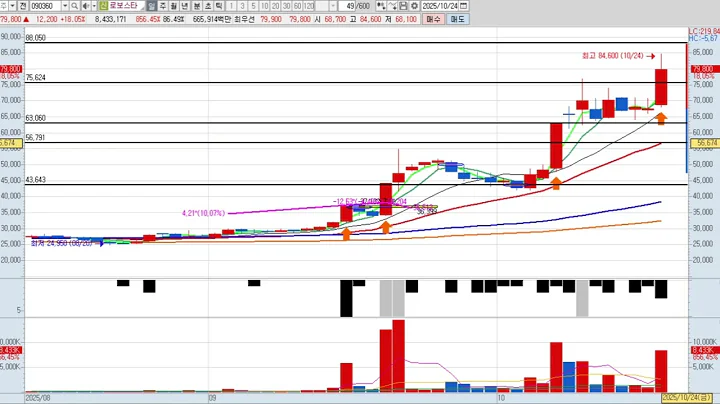Click the chart dots tool icon
The height and width of the screenshot is (404, 720).
(x=381, y=6)
